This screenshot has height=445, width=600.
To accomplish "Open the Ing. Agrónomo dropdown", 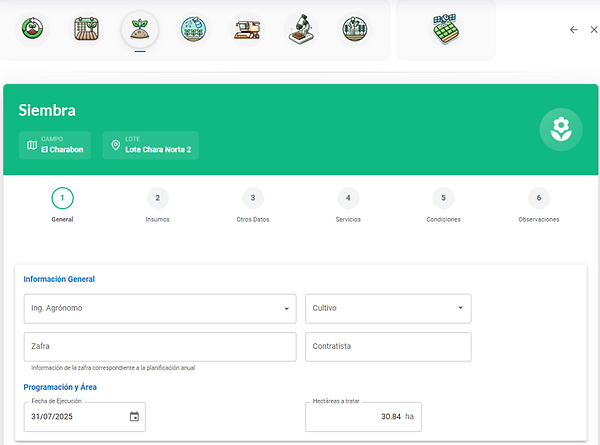I will tap(160, 308).
